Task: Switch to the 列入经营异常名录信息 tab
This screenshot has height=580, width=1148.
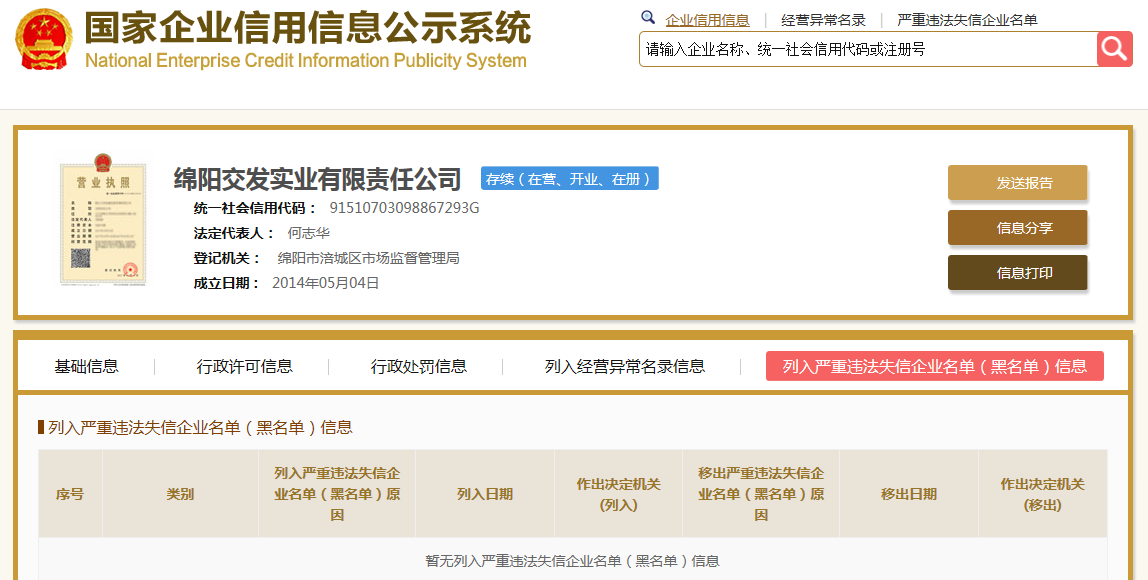Action: 625,366
